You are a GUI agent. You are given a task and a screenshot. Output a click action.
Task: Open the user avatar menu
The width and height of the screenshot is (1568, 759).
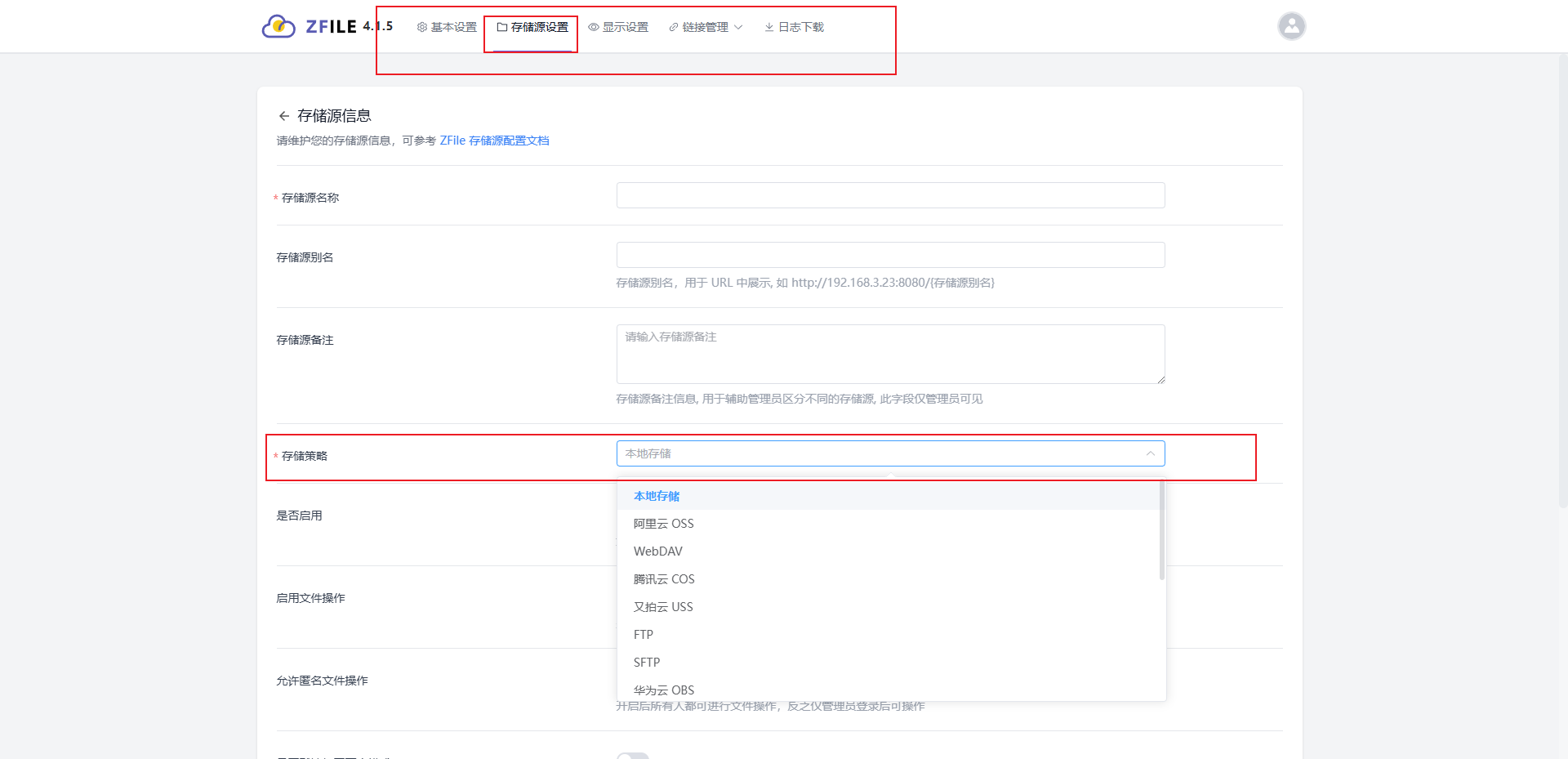[x=1291, y=26]
